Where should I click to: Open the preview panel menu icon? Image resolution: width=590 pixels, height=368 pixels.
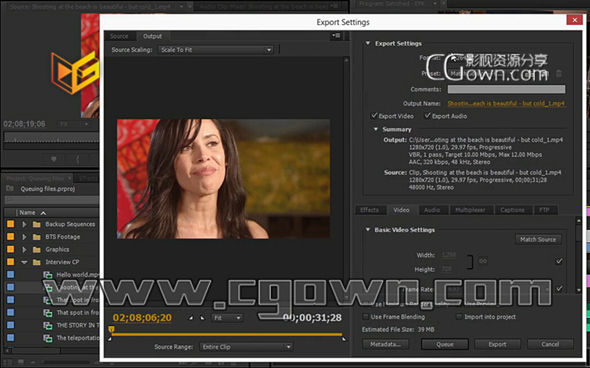point(336,36)
